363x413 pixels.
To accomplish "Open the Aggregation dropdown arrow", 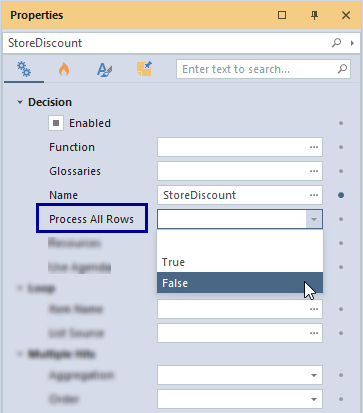I will pos(314,375).
